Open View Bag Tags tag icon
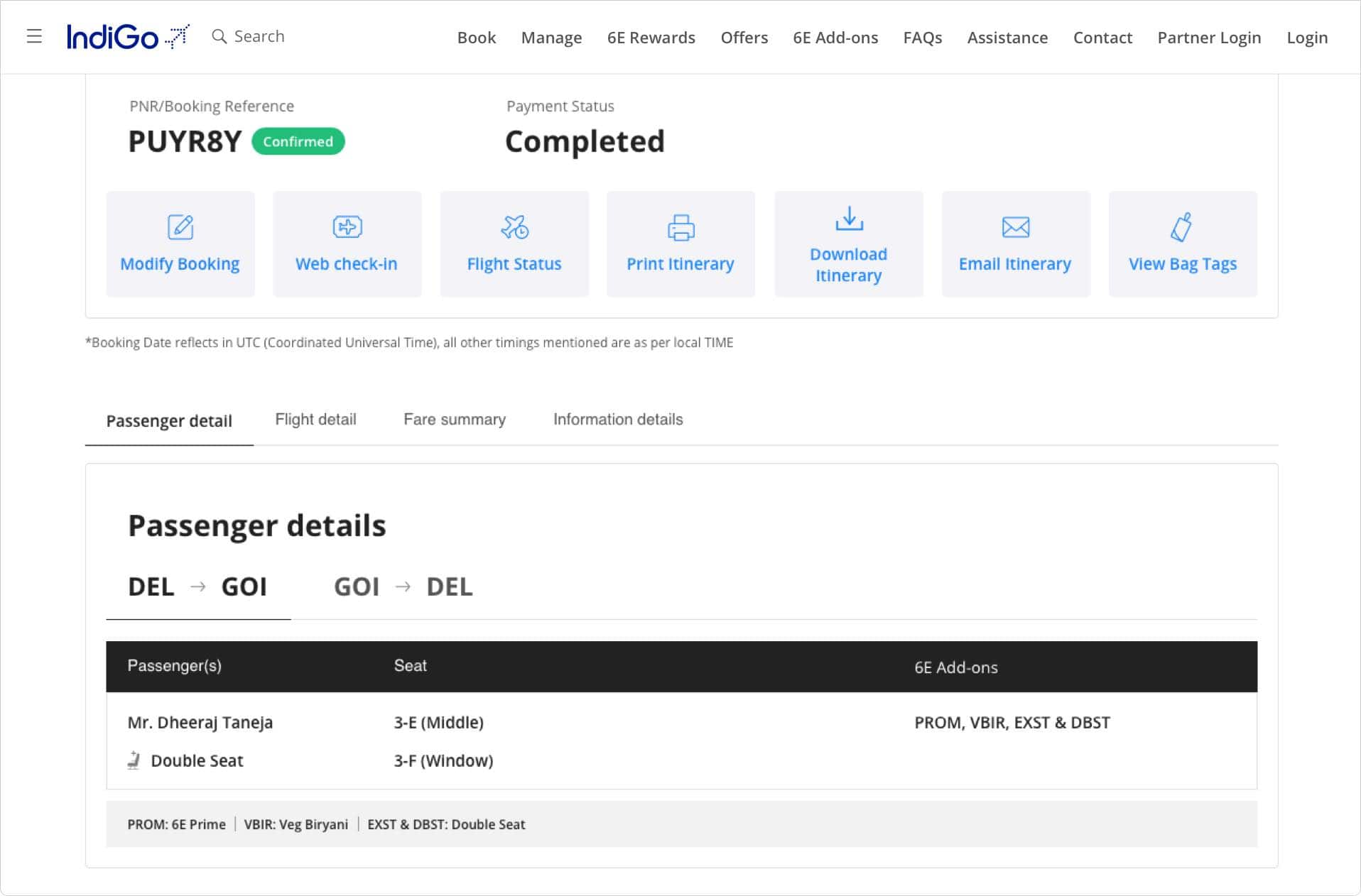Screen dimensions: 1361x896 pos(1181,227)
